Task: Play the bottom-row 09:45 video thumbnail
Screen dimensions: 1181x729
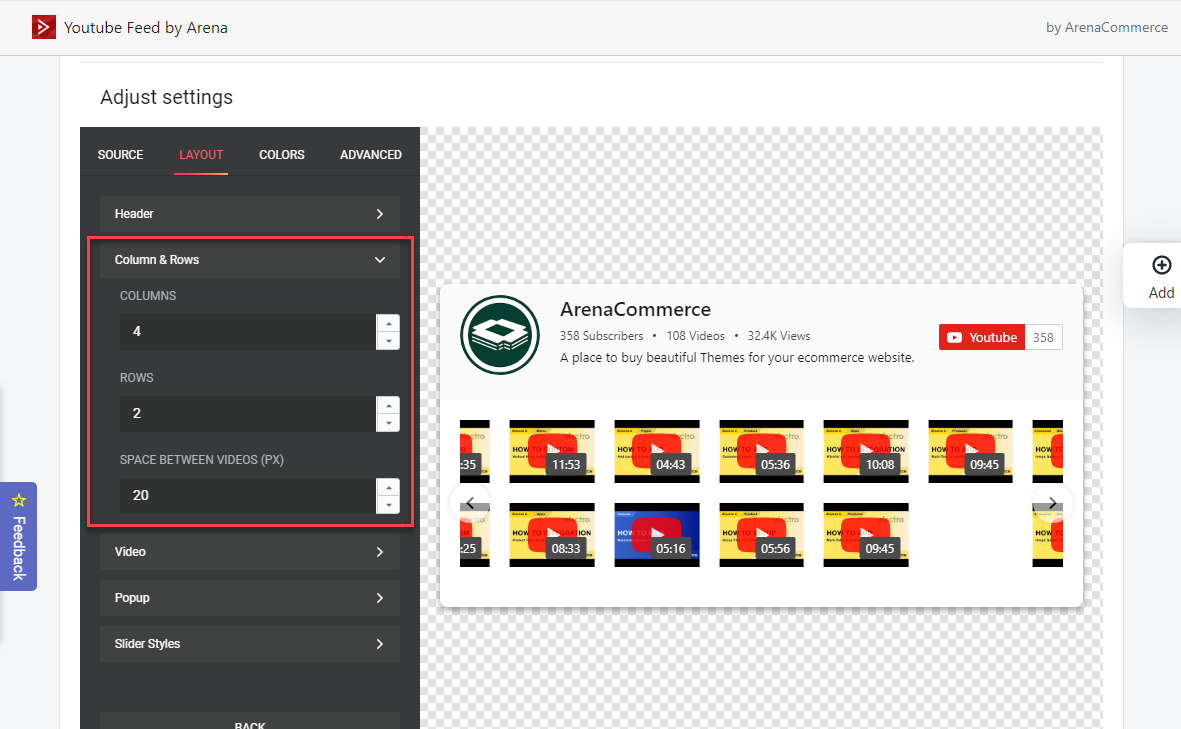Action: pyautogui.click(x=866, y=535)
